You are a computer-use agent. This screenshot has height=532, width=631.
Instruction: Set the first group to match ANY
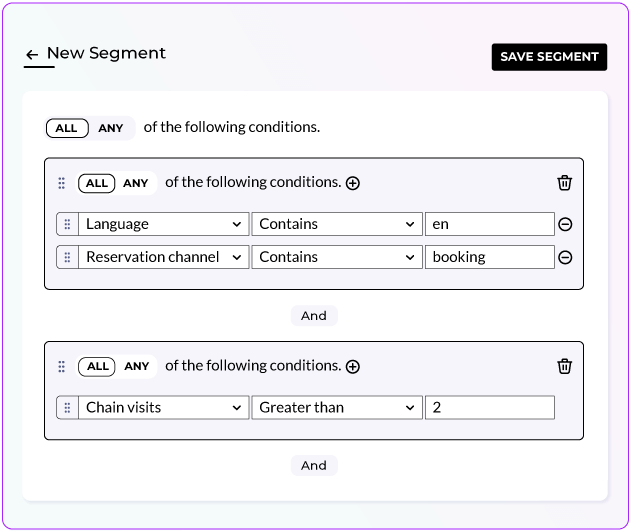[x=136, y=183]
